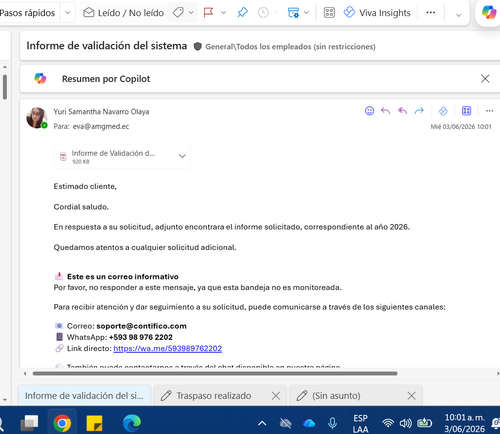
Task: Click the vertical scrollbar thumb at left
Action: coord(5,87)
